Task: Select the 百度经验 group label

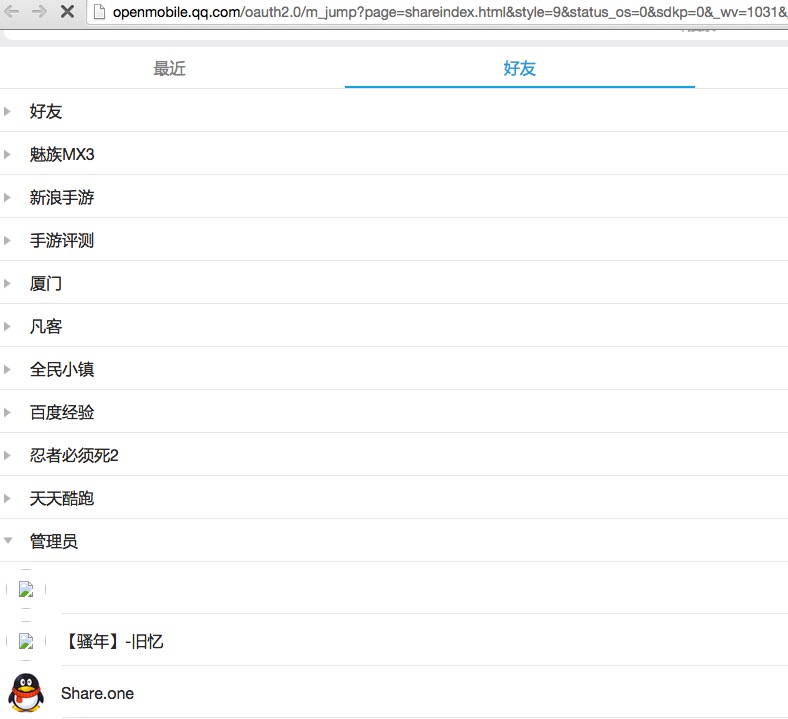Action: (x=62, y=413)
